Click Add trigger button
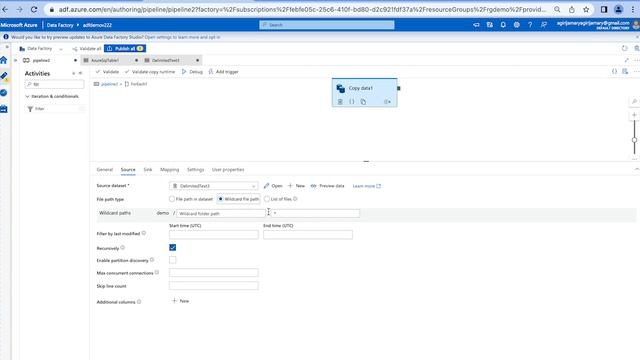Viewport: 640px width, 360px height. (x=223, y=71)
